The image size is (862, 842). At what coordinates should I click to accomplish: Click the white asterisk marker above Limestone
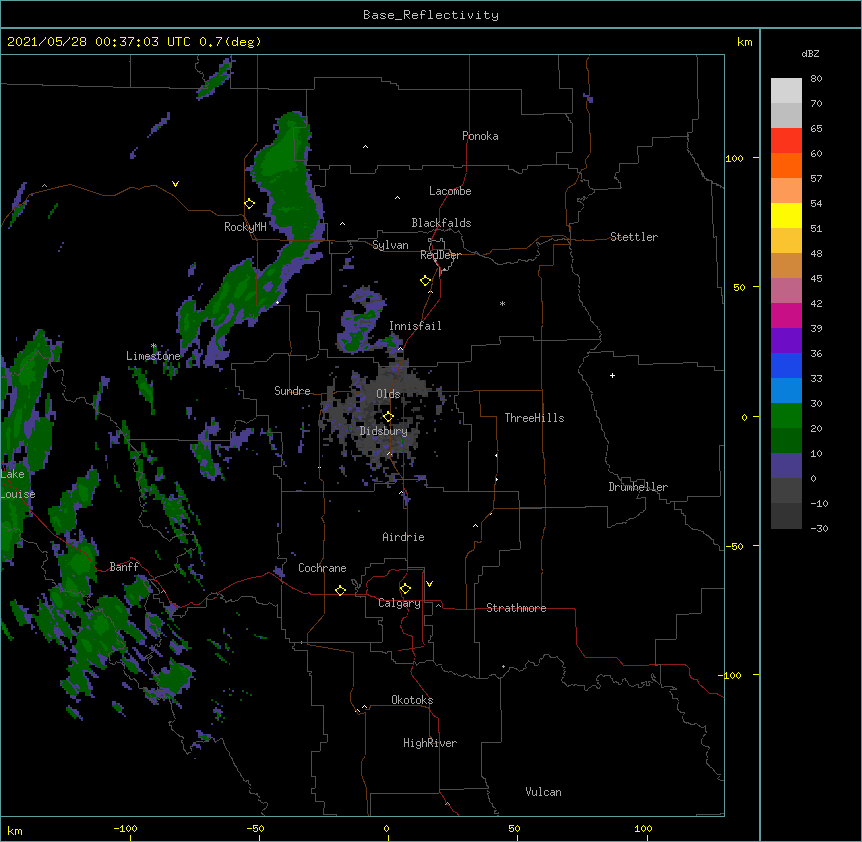point(154,346)
